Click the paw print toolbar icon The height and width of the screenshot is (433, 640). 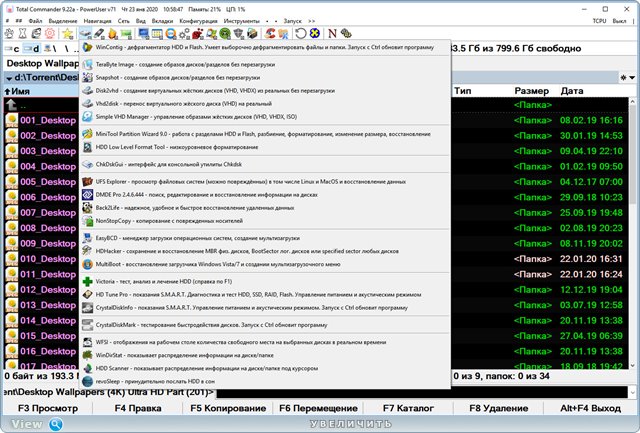point(9,33)
